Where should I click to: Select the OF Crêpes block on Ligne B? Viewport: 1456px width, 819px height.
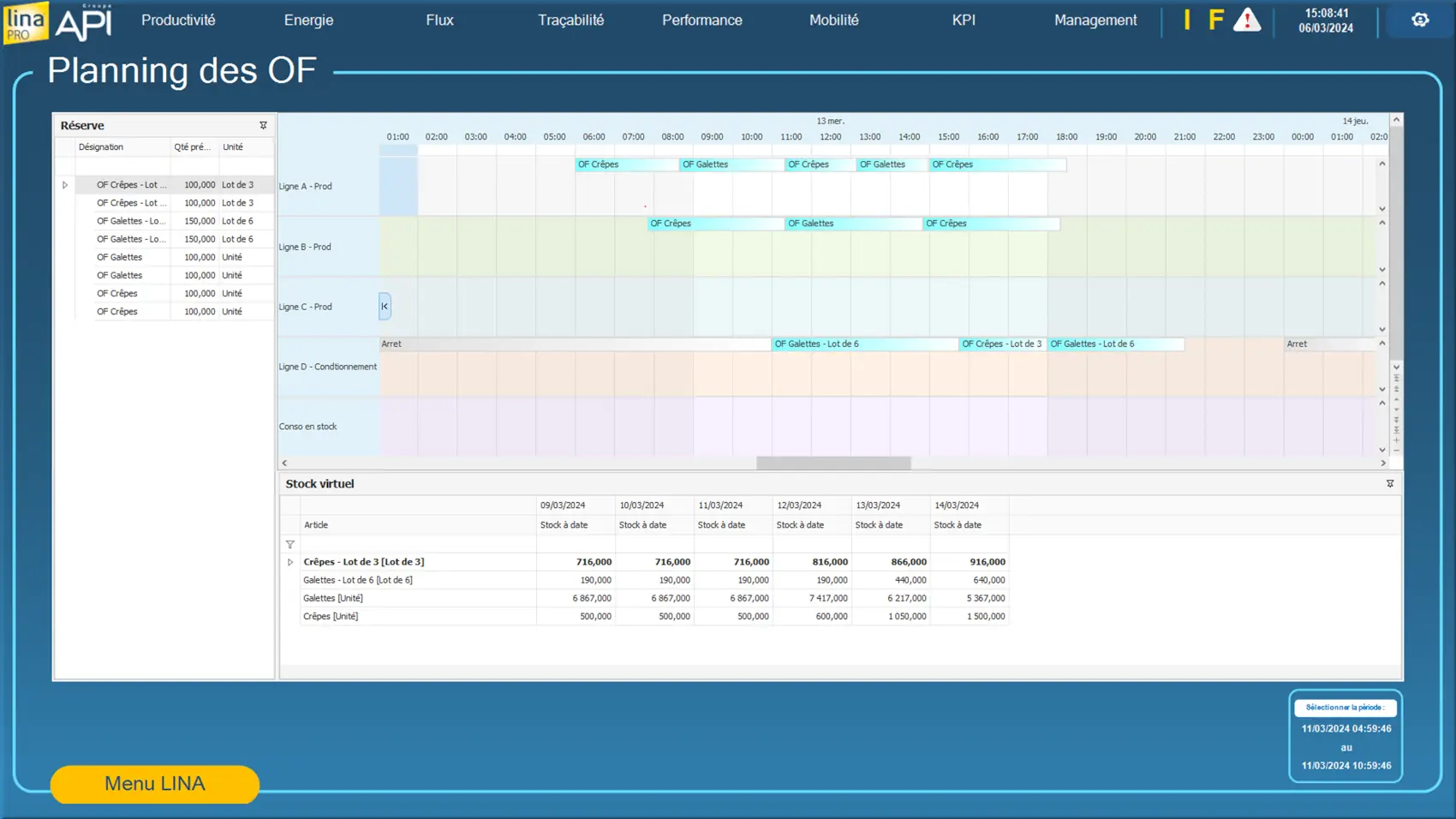point(715,224)
